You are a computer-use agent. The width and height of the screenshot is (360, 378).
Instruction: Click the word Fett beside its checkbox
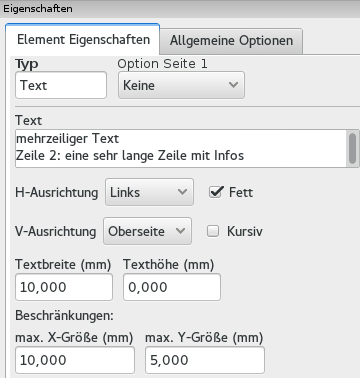point(241,192)
